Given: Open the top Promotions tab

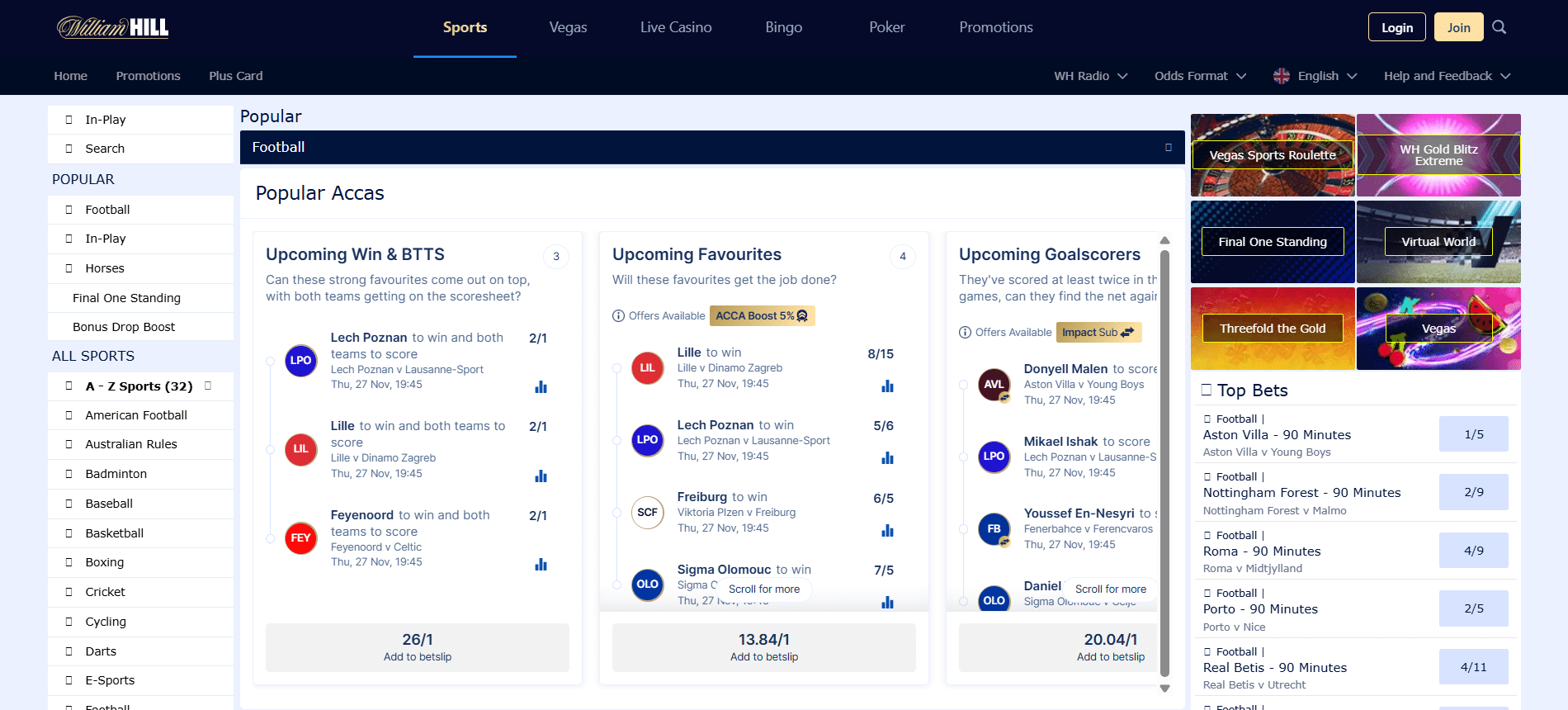Looking at the screenshot, I should point(996,27).
